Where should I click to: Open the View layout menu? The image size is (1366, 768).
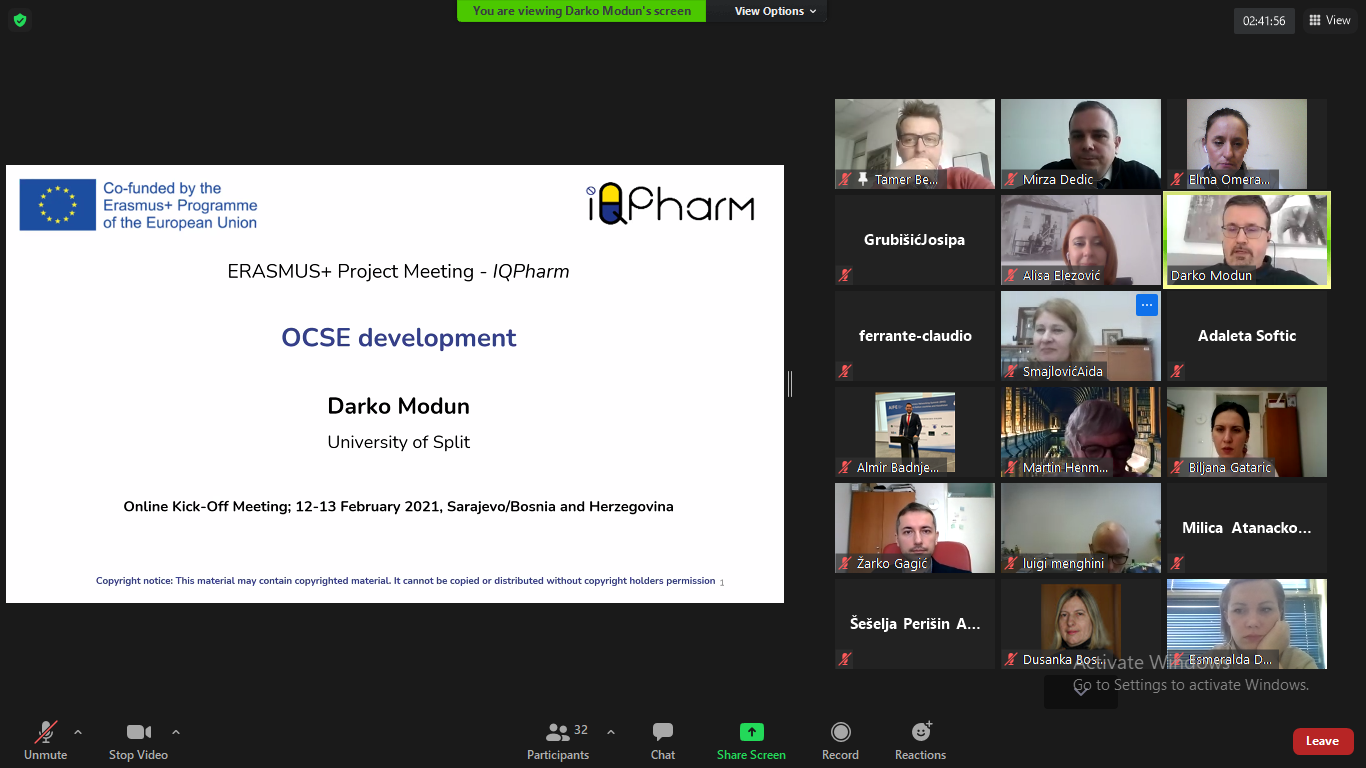[1329, 20]
